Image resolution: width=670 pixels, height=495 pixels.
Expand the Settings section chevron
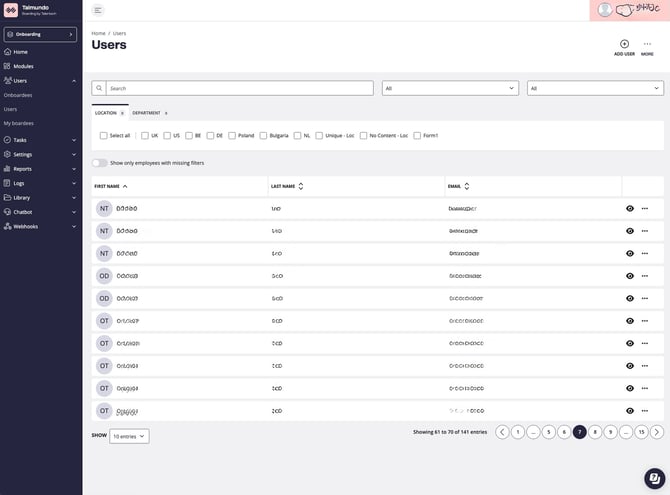(74, 155)
